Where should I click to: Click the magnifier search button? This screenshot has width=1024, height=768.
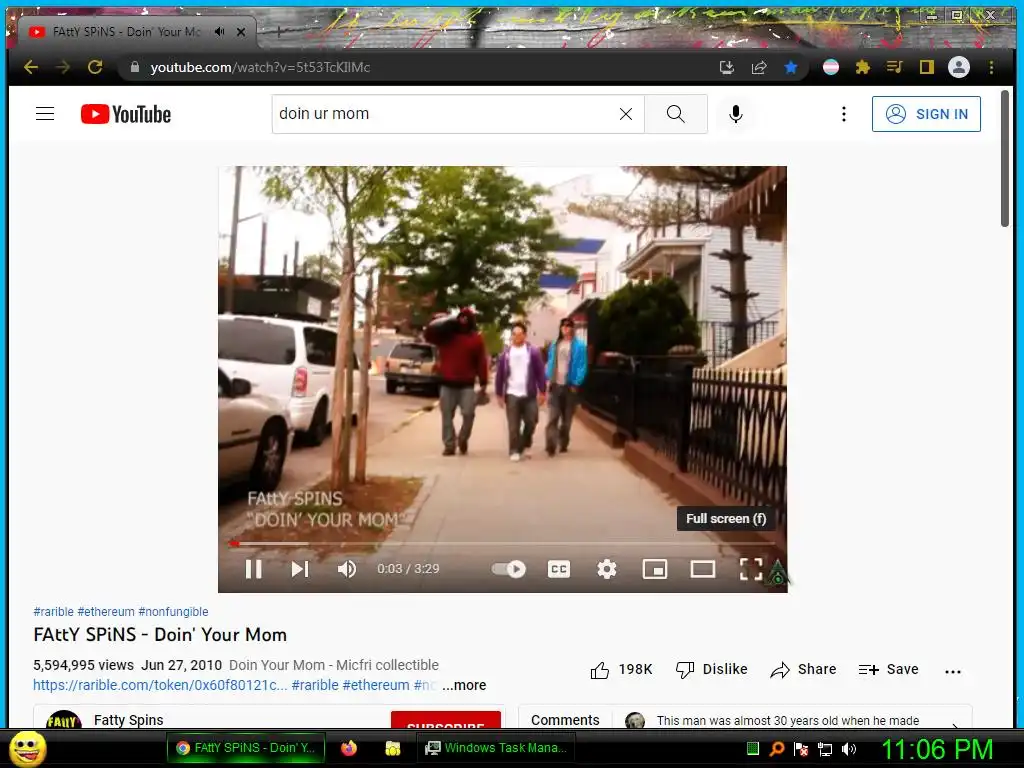pyautogui.click(x=676, y=114)
